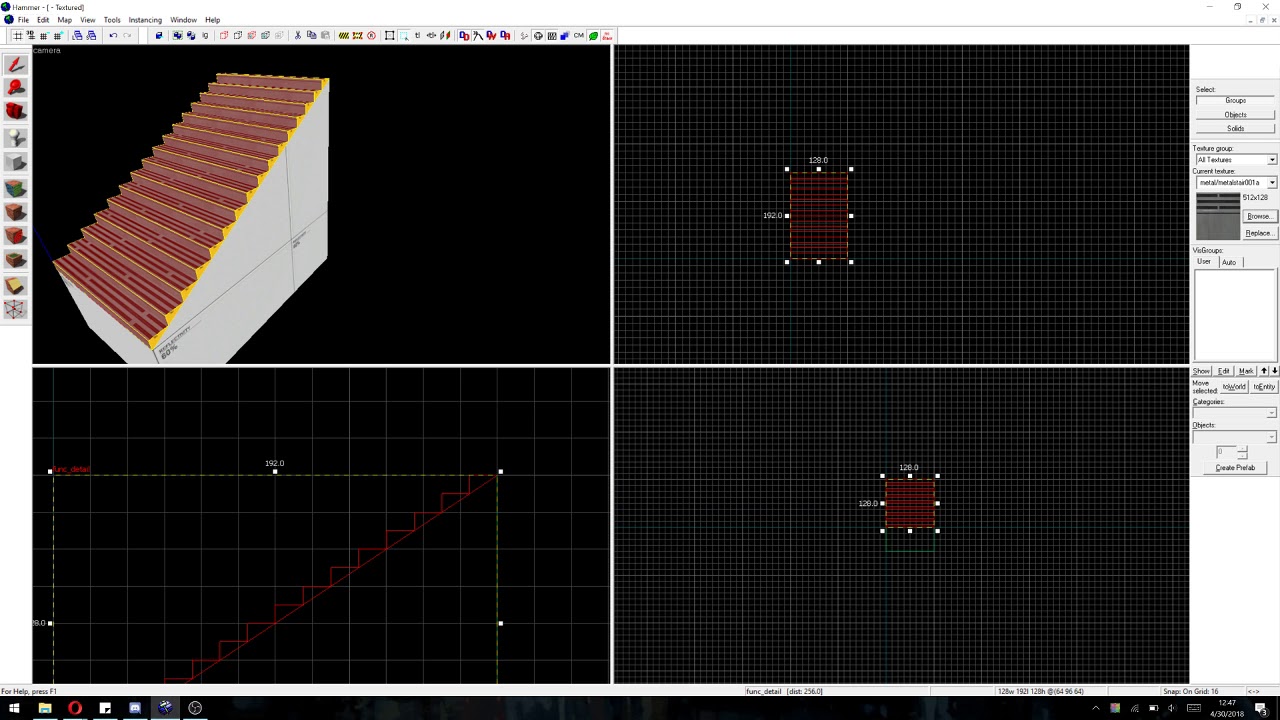The image size is (1280, 720).
Task: Click the yellow-black striped cordon icon
Action: (x=344, y=35)
